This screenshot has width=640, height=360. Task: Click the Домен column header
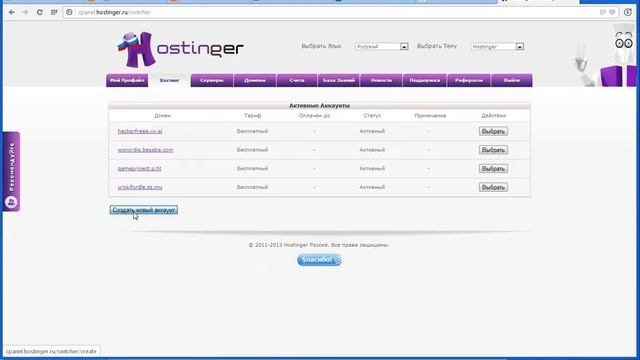click(162, 116)
